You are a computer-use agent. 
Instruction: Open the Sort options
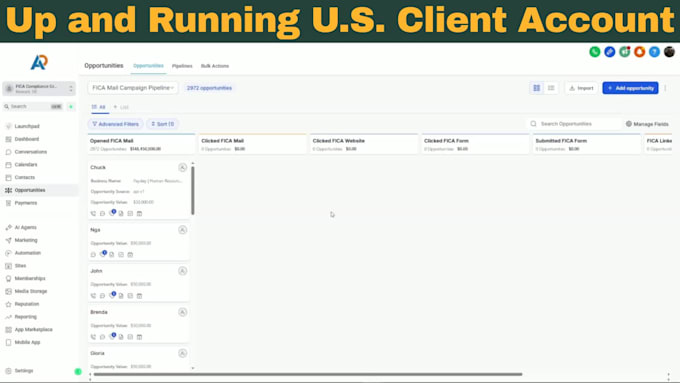[x=163, y=124]
